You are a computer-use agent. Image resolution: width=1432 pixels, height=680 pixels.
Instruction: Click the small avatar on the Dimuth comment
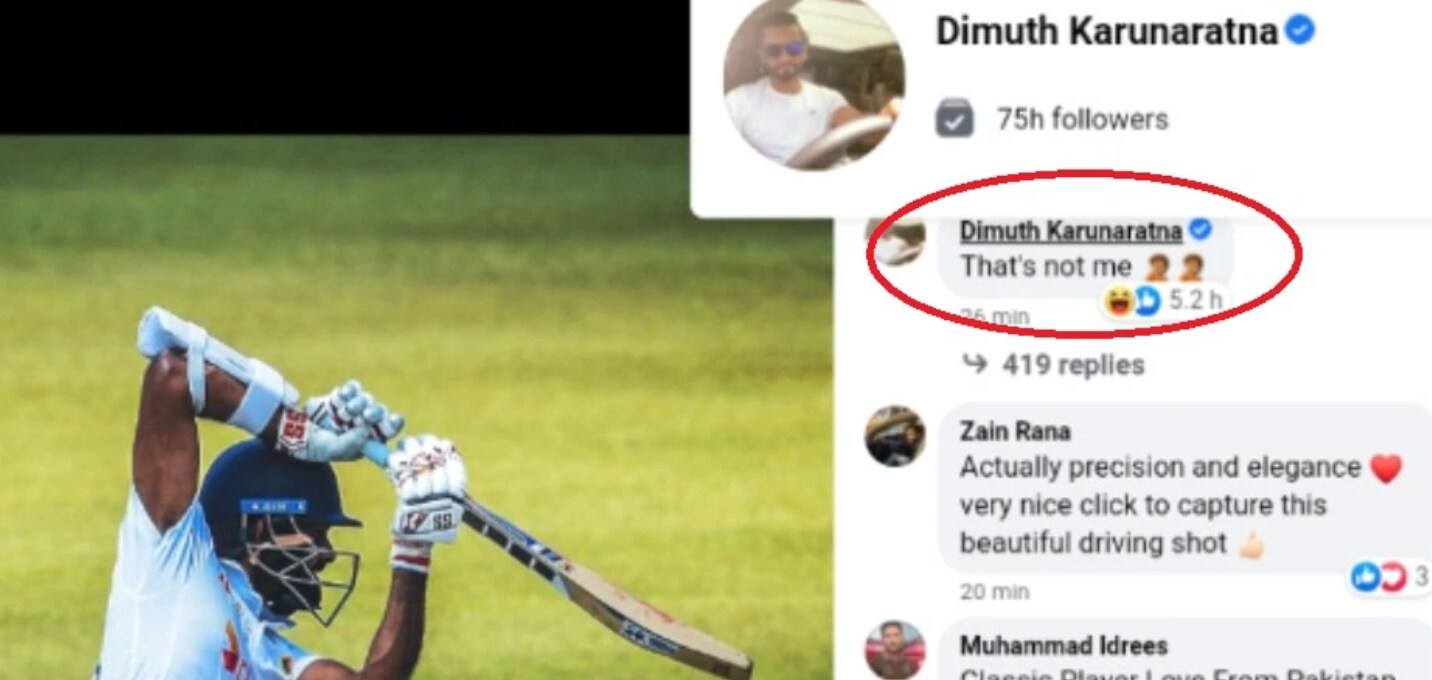tap(895, 241)
